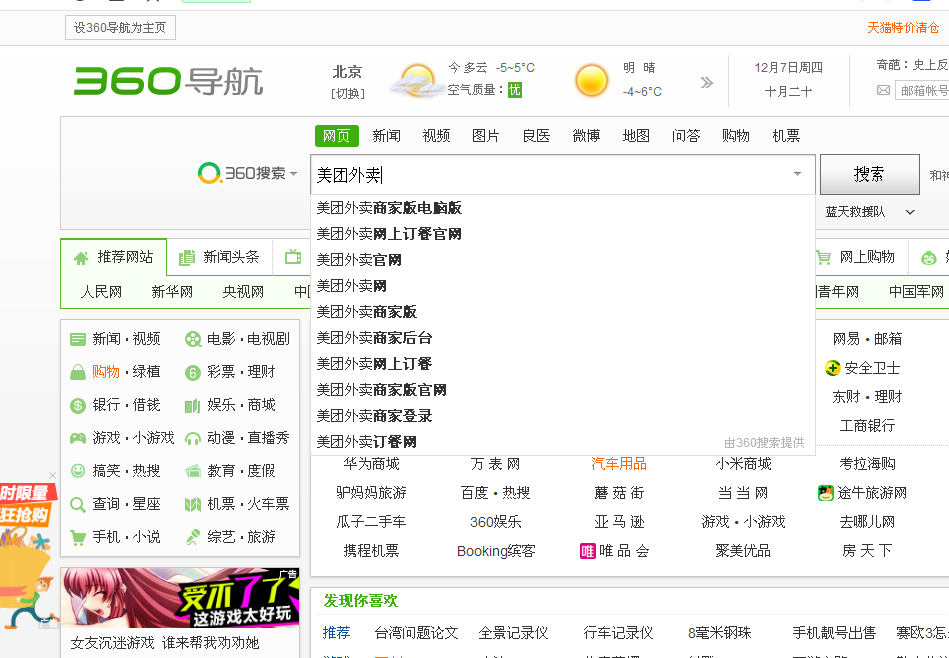The image size is (949, 658).
Task: Click the dollar coin icon beside 银行·借钱
Action: [77, 406]
